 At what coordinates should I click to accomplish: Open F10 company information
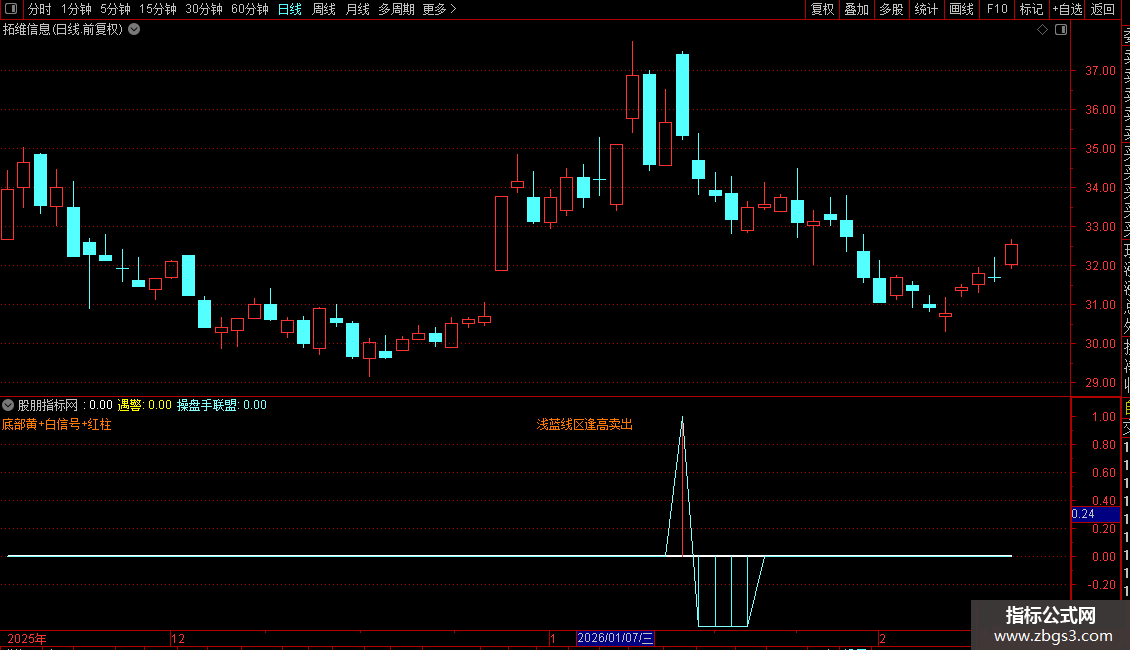[x=997, y=9]
